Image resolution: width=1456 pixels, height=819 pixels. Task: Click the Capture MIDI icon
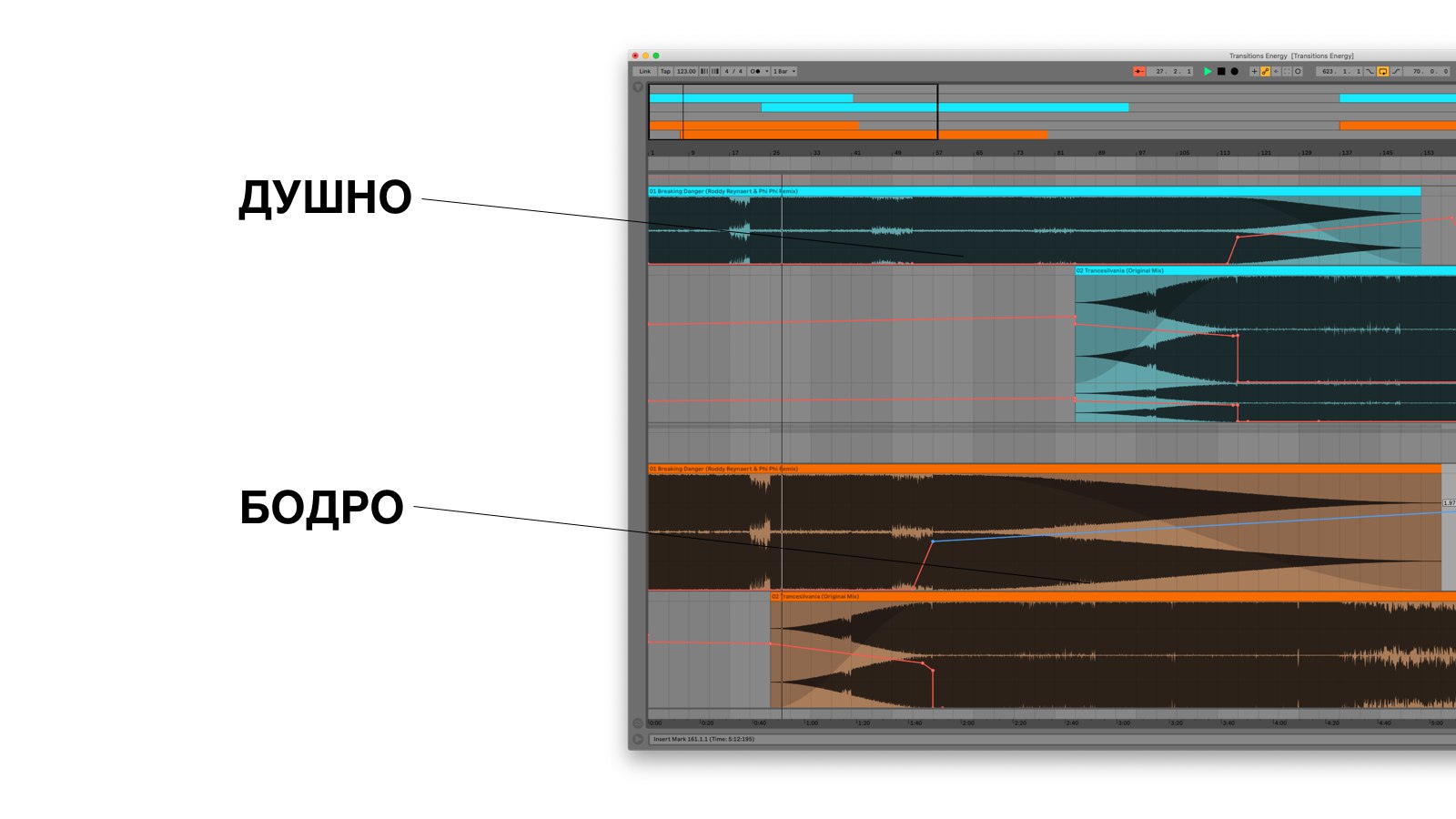1287,71
